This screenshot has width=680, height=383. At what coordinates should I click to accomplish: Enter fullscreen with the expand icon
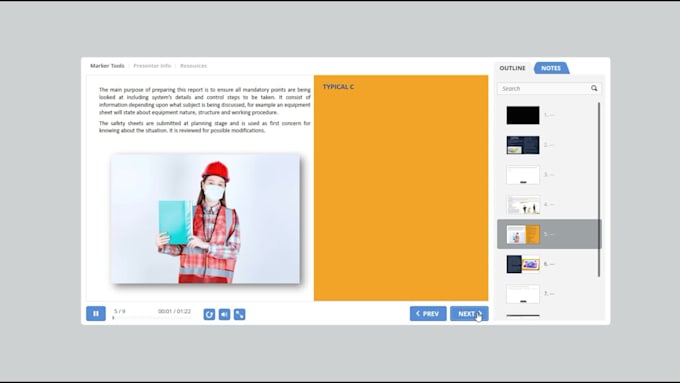coord(239,314)
